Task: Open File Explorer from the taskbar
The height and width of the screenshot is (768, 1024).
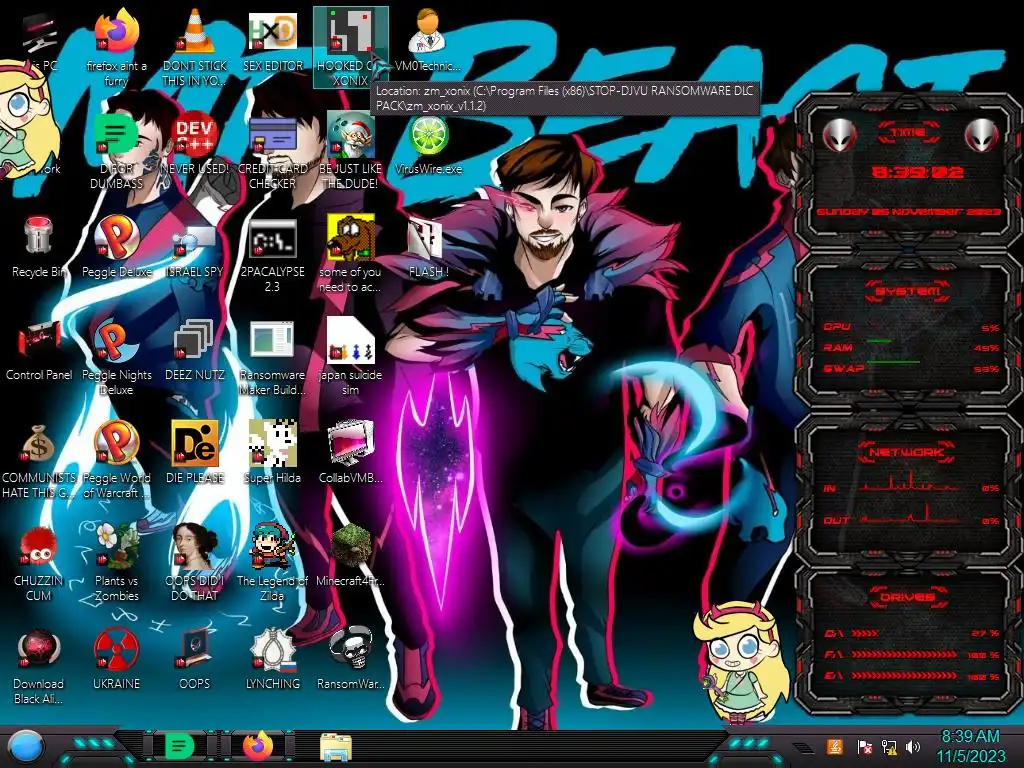Action: tap(336, 747)
